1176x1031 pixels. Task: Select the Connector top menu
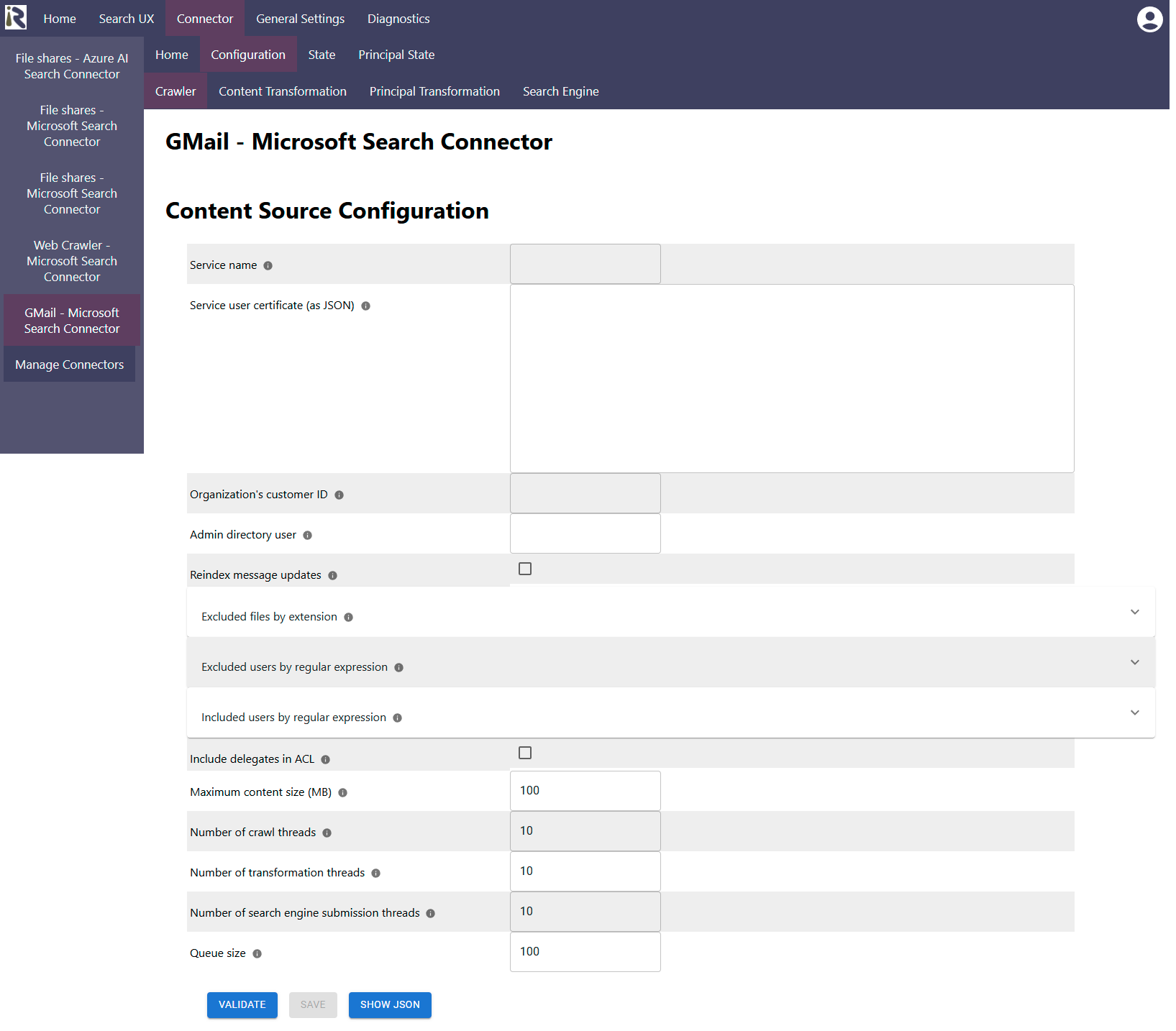[205, 19]
